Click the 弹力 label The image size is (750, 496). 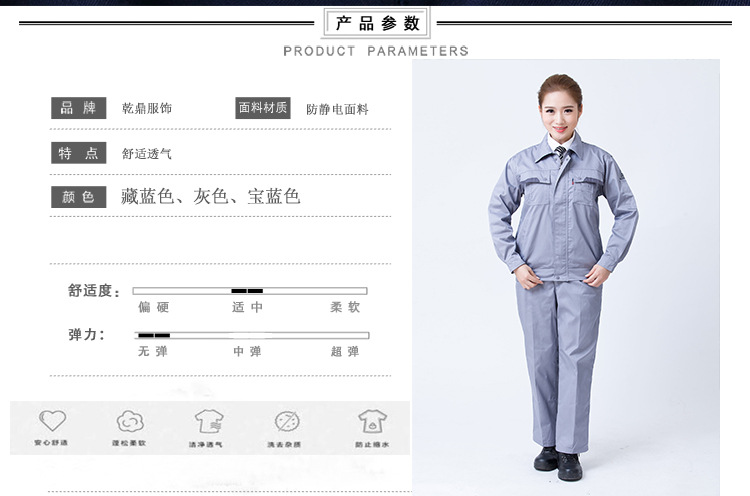click(x=87, y=335)
